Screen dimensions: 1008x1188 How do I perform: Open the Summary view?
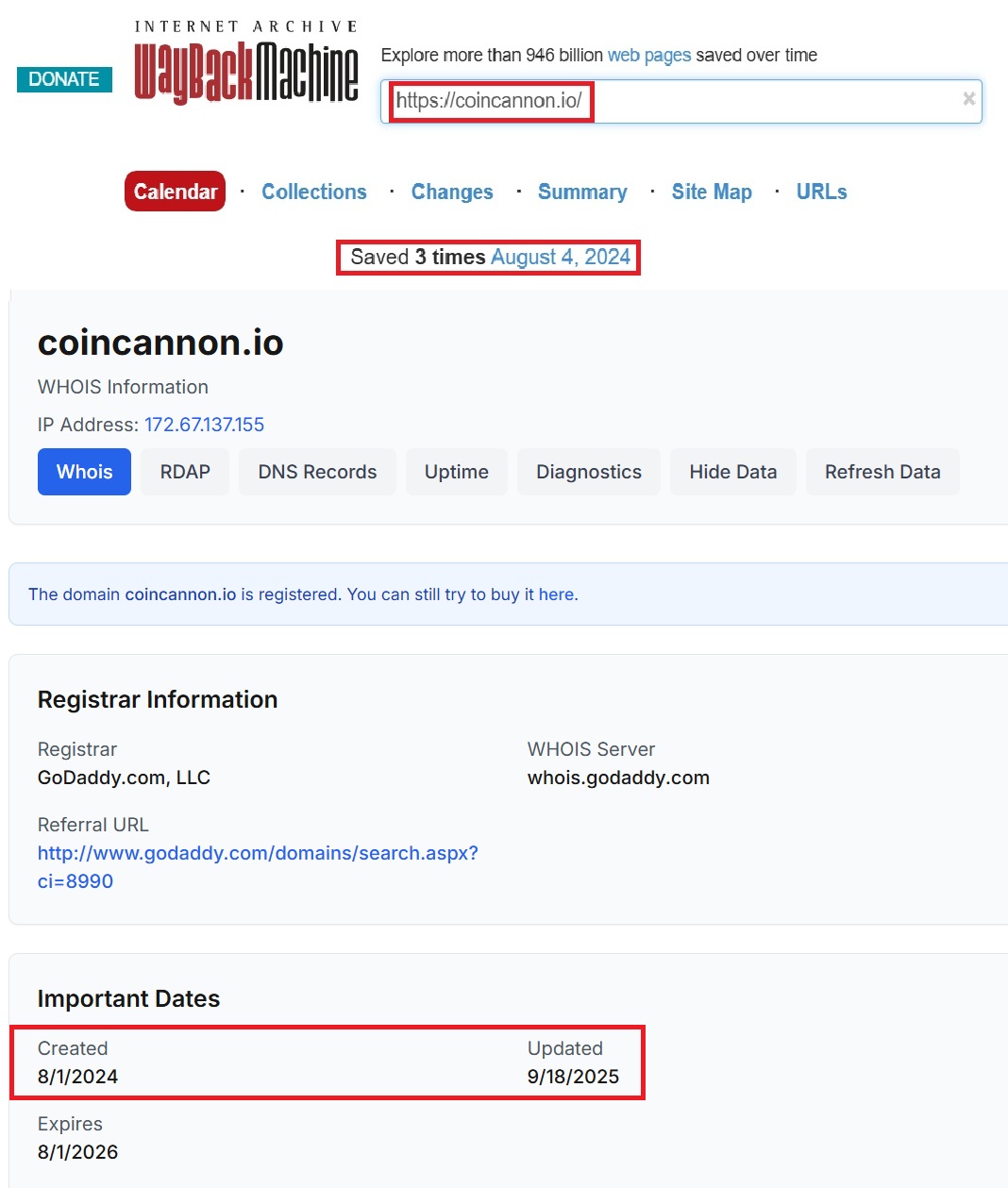[582, 192]
